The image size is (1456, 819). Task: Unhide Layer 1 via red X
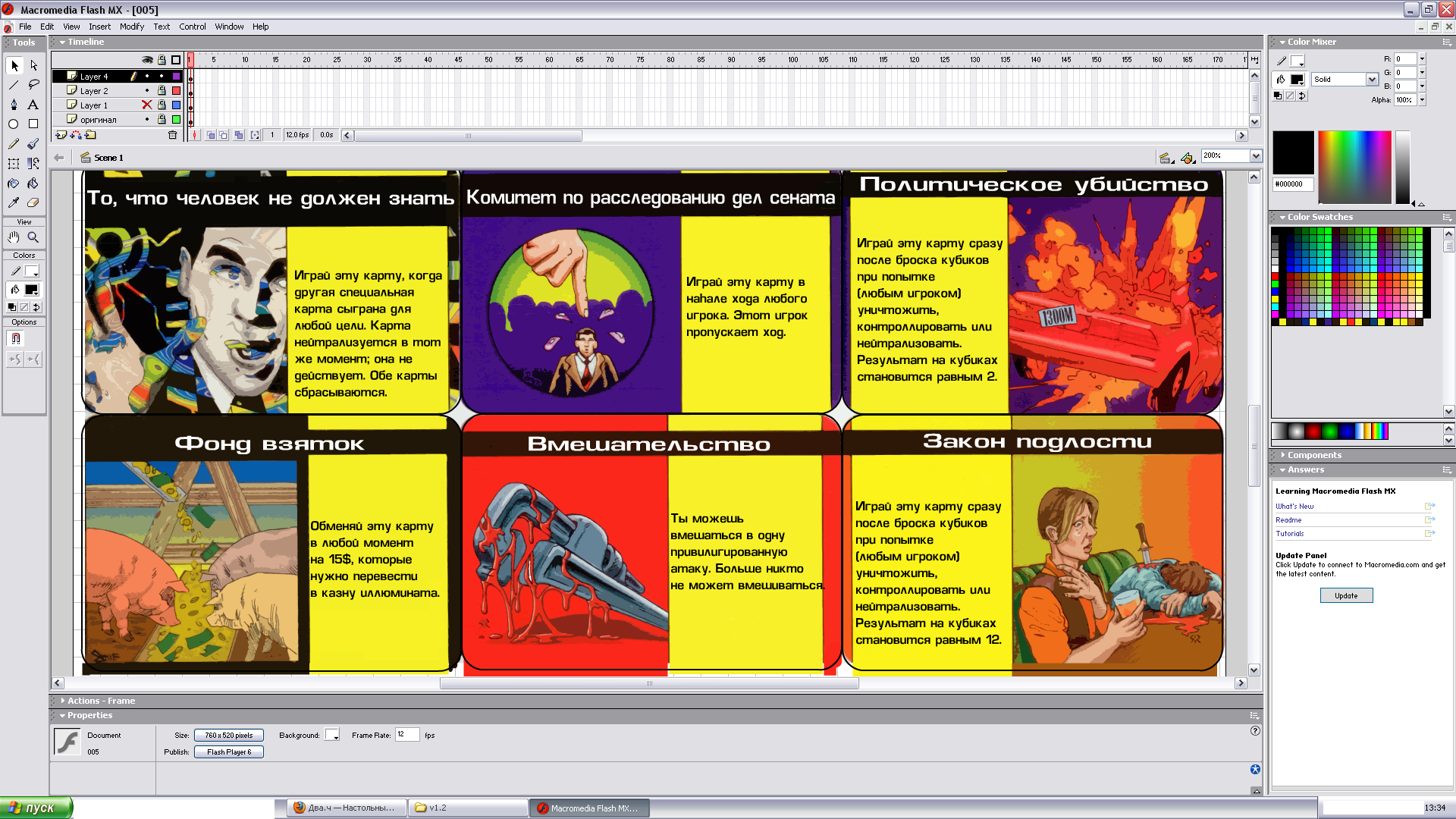[147, 105]
